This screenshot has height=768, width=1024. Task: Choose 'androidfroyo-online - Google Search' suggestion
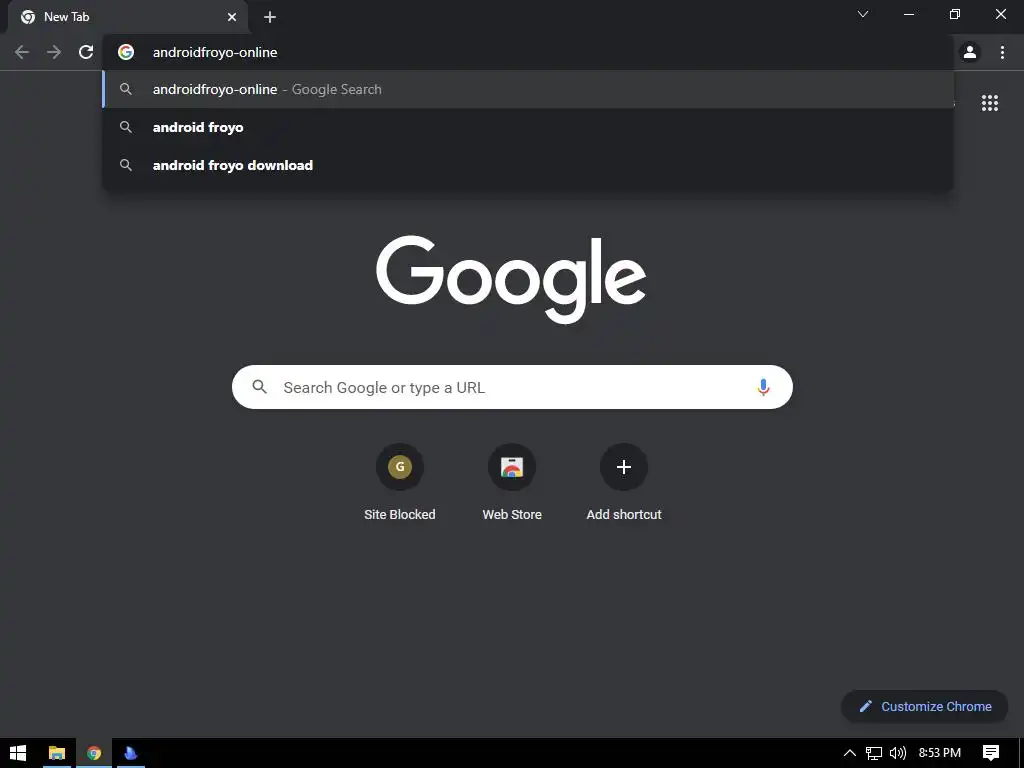coord(528,89)
